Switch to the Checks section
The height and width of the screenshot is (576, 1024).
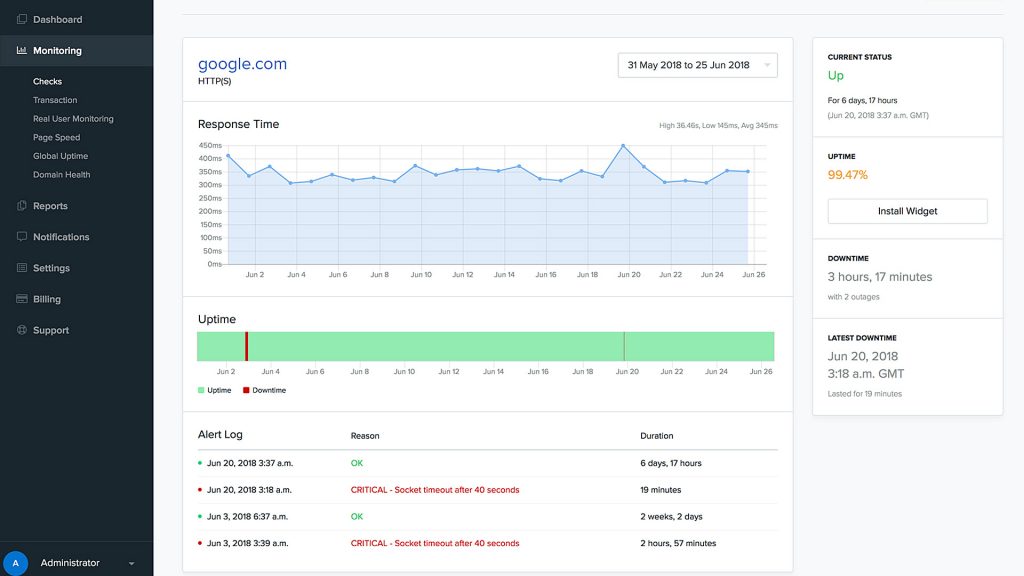tap(48, 81)
